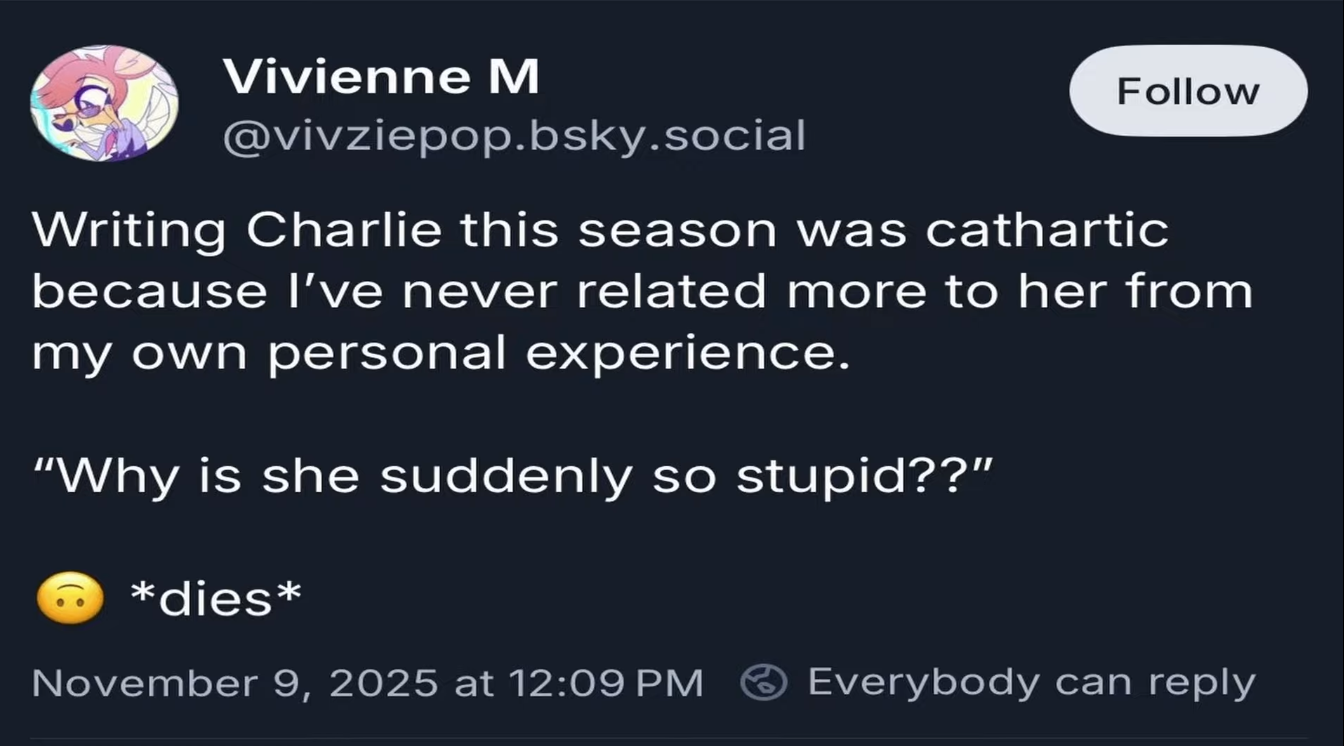1344x746 pixels.
Task: Click the upside-down face emoji
Action: [x=69, y=599]
